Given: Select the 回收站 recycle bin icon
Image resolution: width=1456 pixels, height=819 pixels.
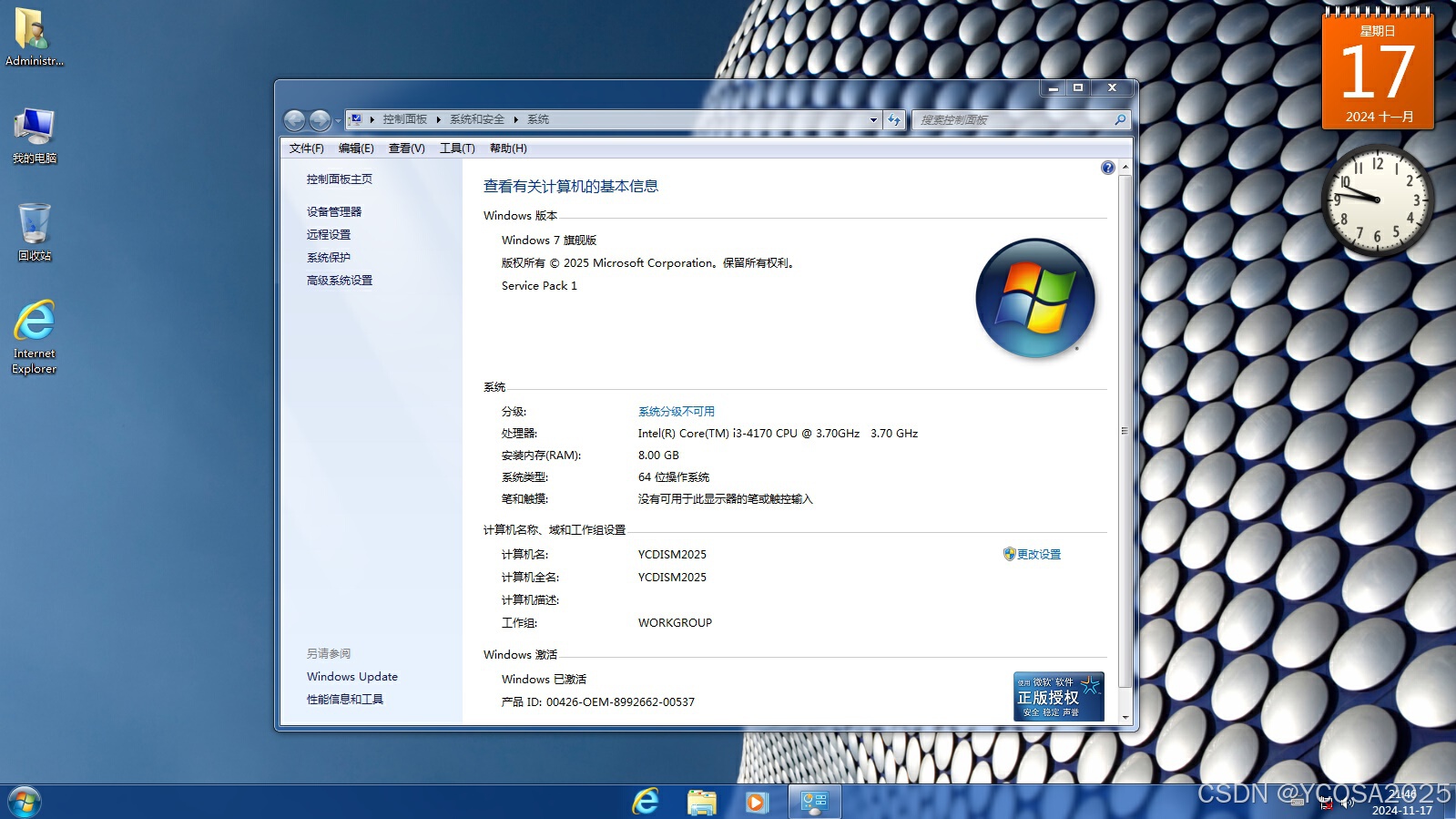Looking at the screenshot, I should (x=34, y=232).
